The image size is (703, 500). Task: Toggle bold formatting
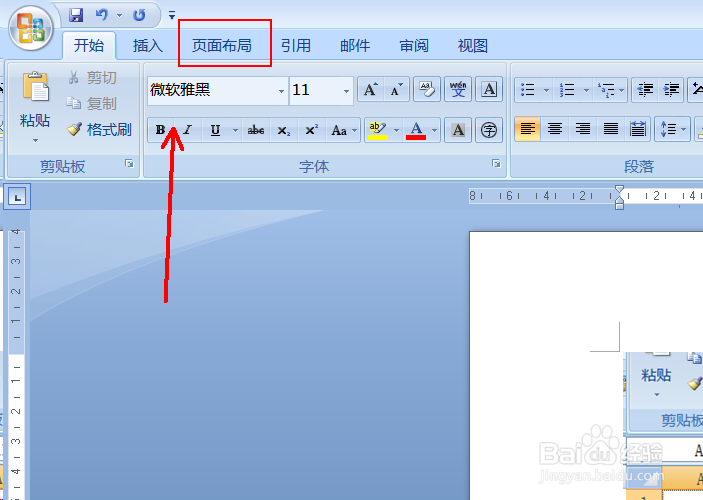coord(160,130)
